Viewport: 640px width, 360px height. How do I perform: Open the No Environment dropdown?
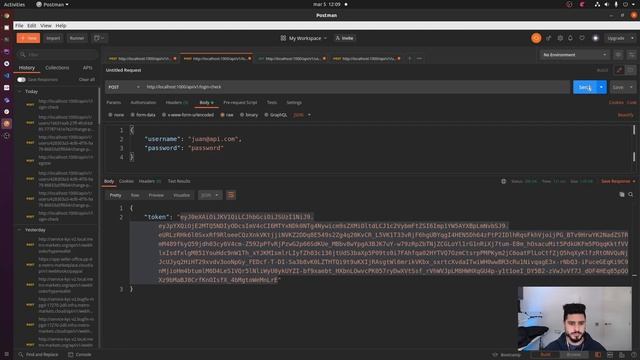pos(574,55)
